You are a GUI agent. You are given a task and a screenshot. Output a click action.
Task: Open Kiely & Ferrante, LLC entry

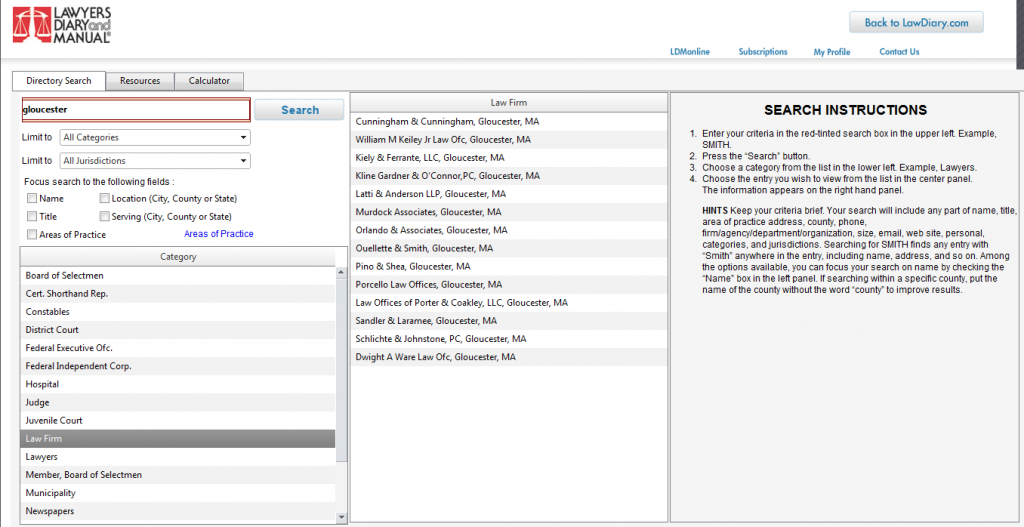pos(509,158)
